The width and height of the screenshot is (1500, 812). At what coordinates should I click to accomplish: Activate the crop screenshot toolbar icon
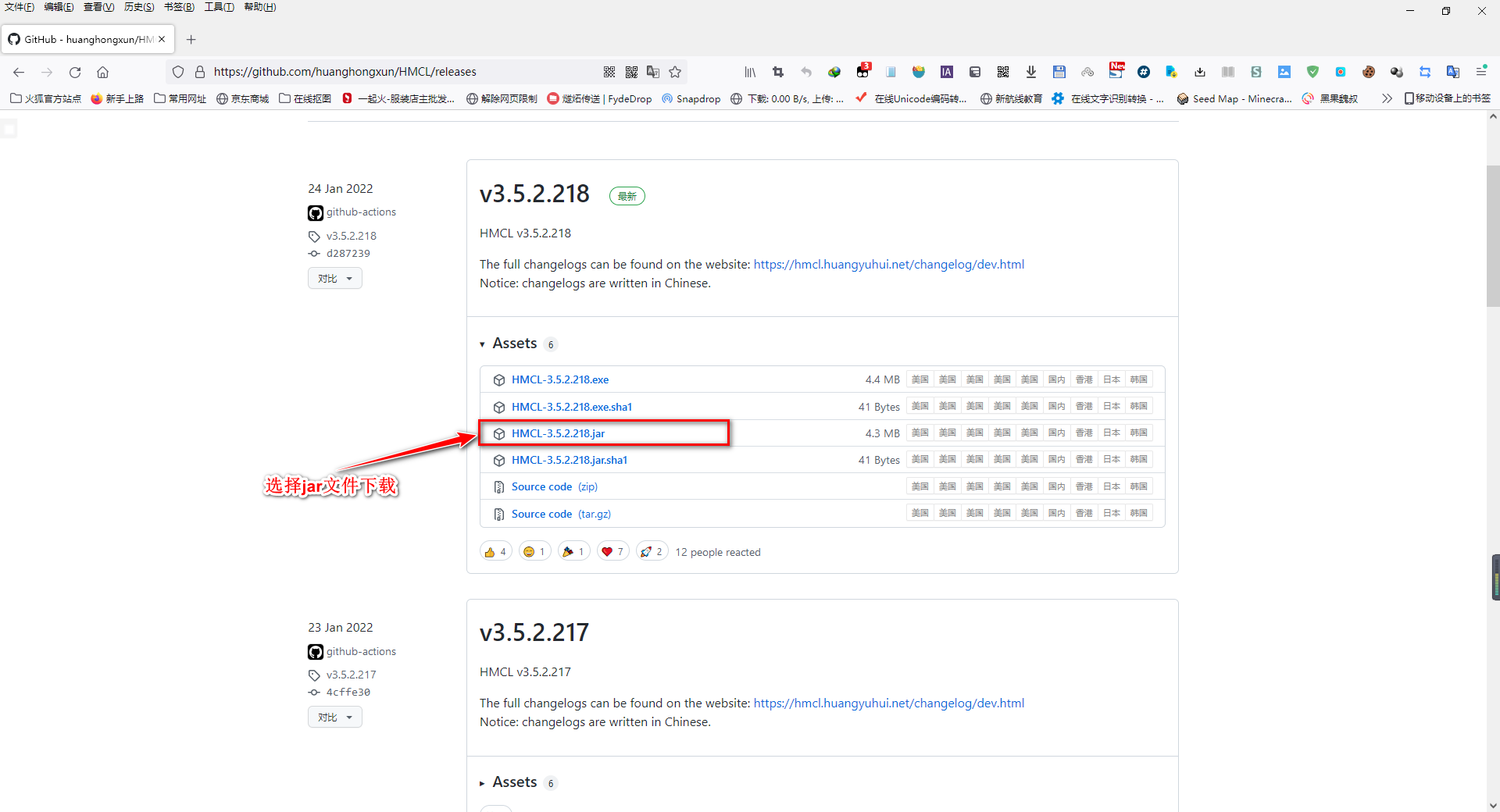(778, 72)
